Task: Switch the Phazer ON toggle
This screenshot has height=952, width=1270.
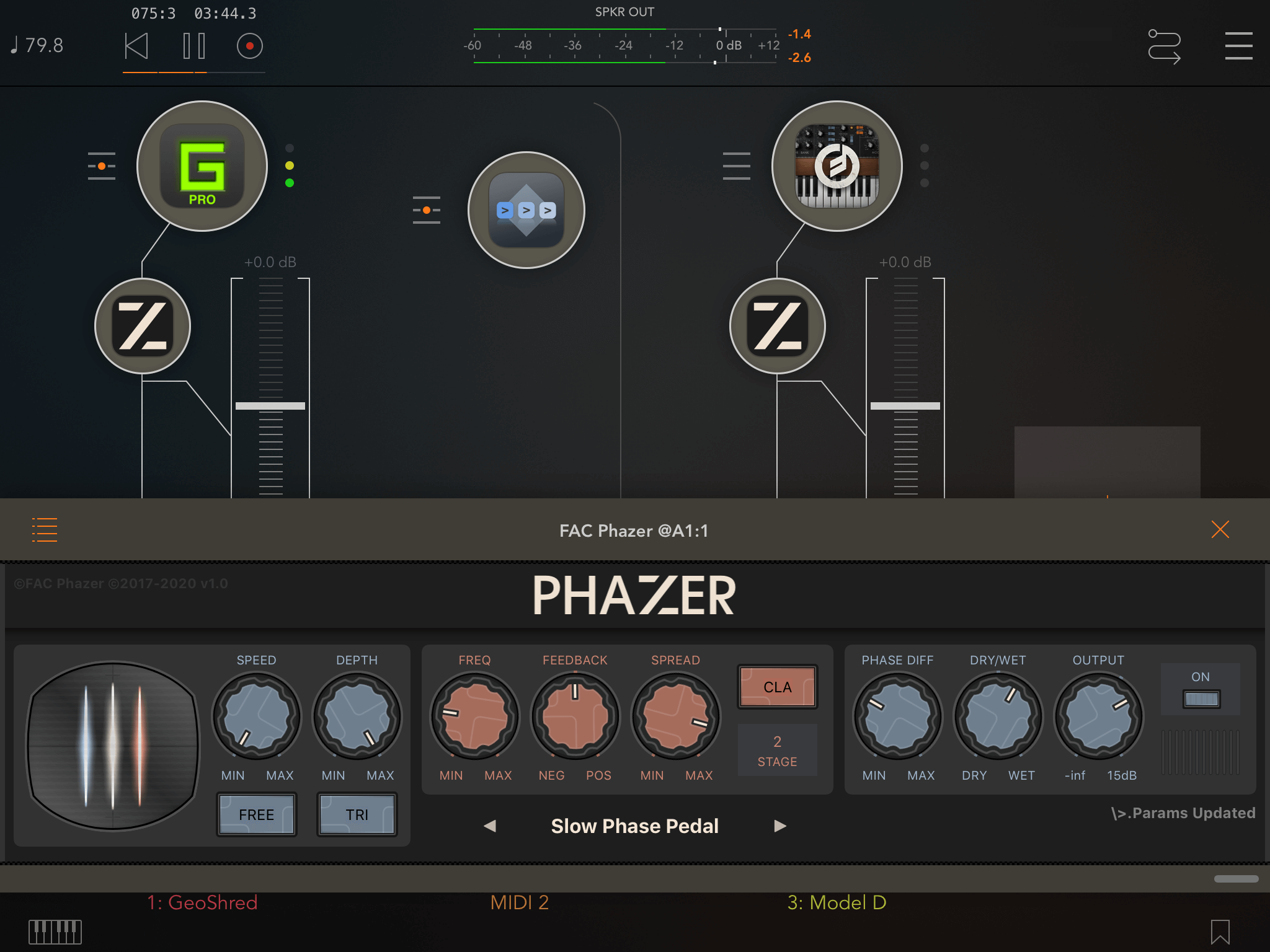Action: tap(1201, 699)
